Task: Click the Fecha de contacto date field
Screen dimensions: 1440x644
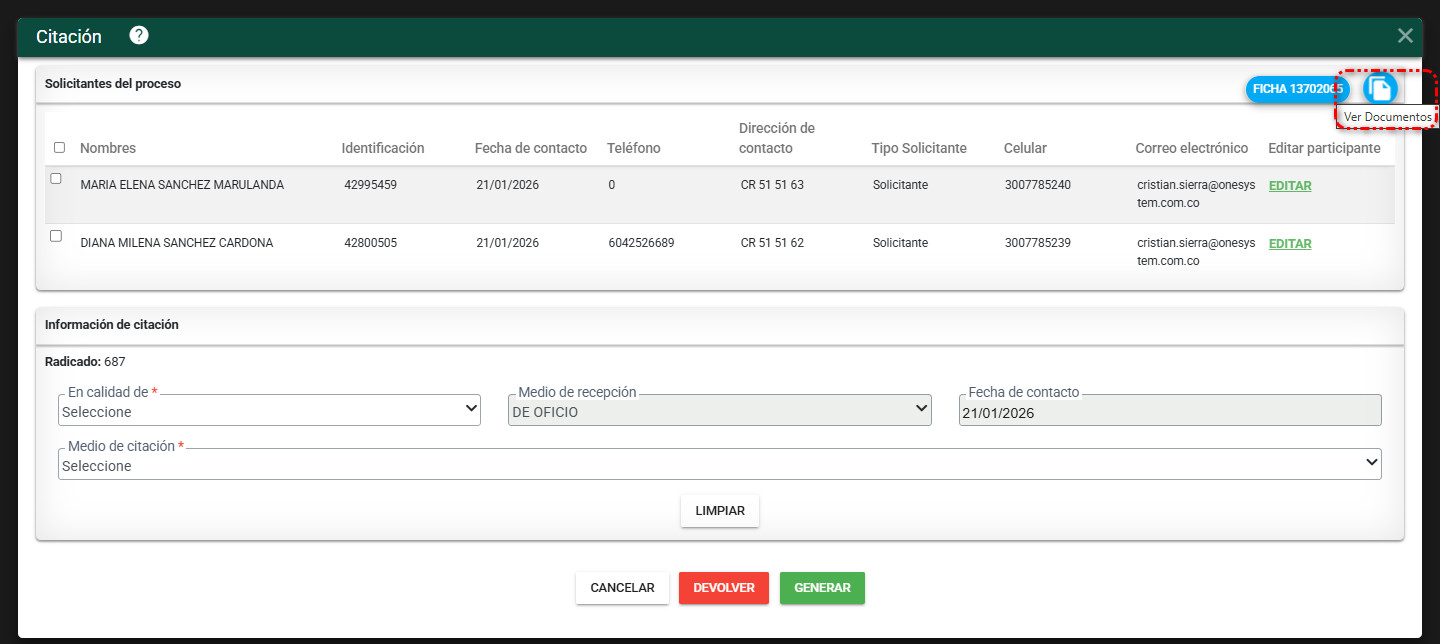Action: point(1170,411)
